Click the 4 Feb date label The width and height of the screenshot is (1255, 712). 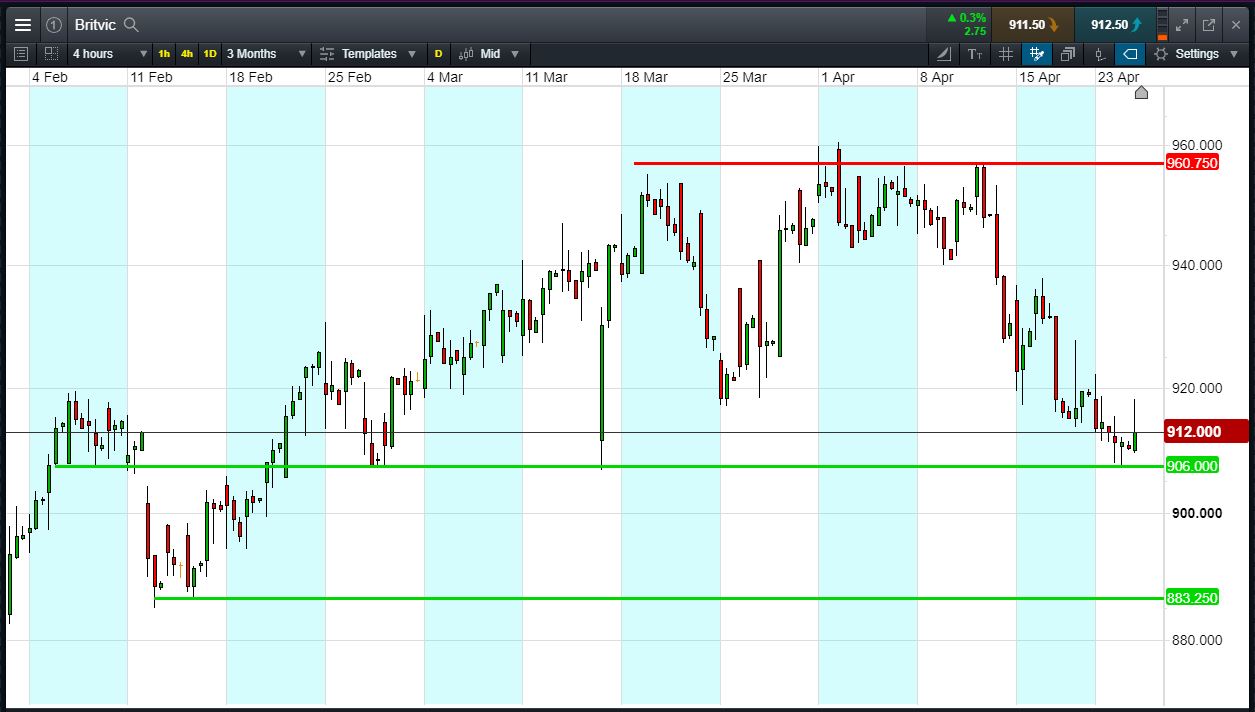(49, 77)
